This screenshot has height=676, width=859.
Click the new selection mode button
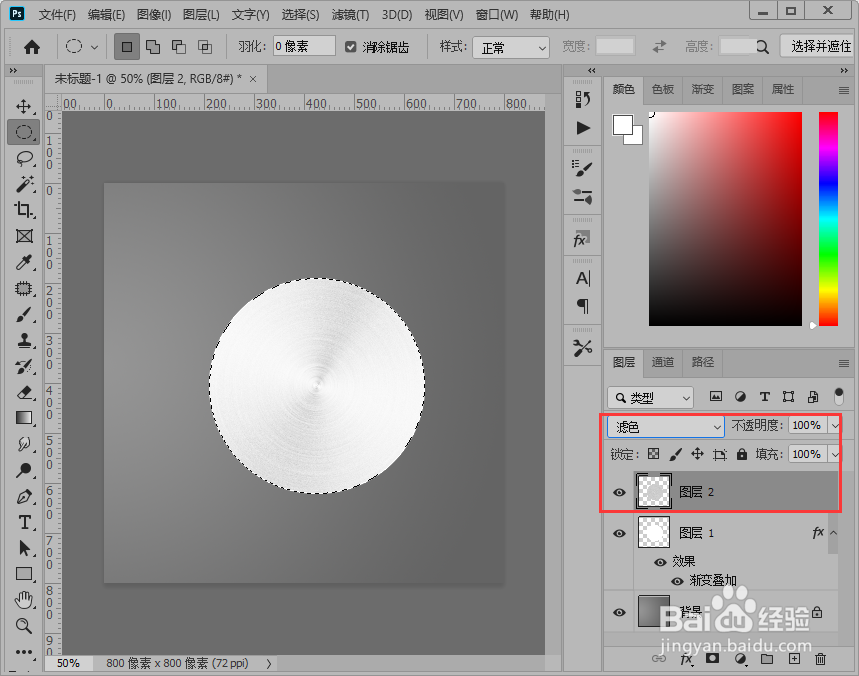coord(127,47)
